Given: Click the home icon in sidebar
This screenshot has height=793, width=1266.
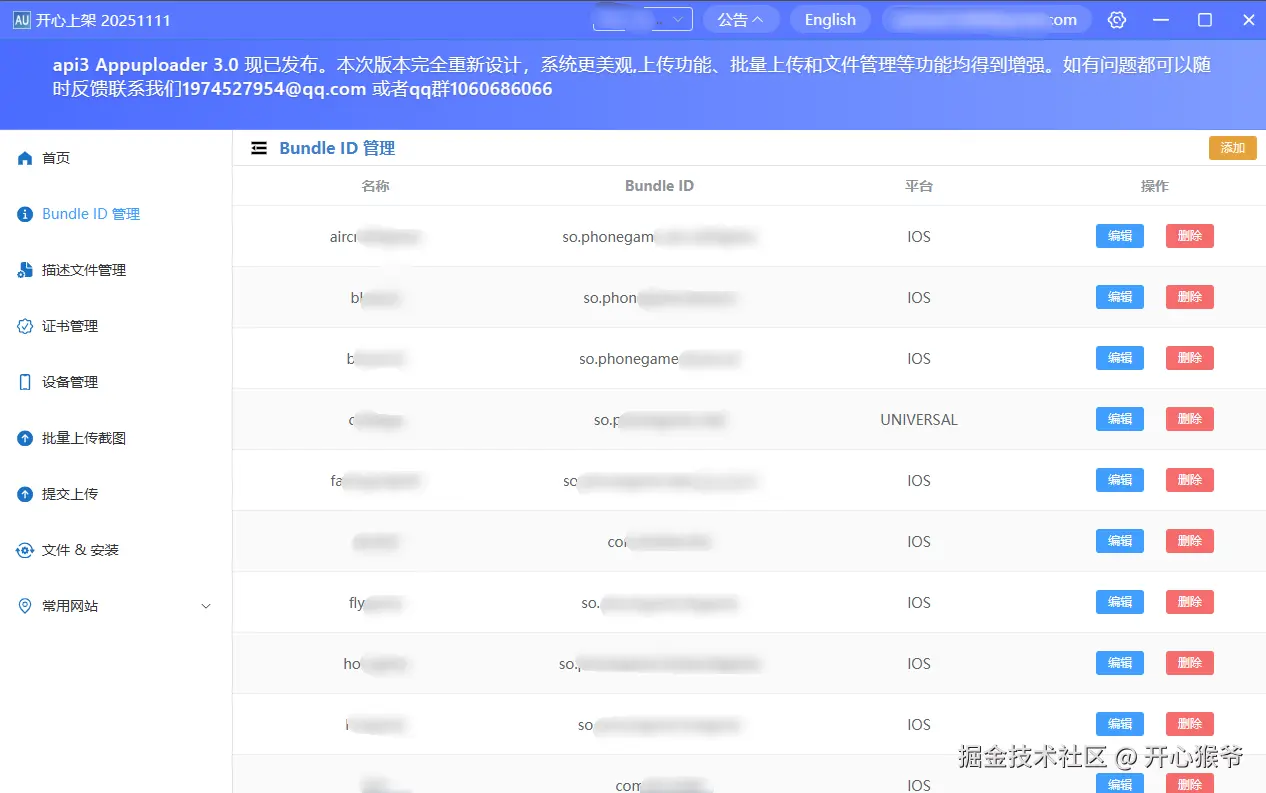Looking at the screenshot, I should click(25, 158).
